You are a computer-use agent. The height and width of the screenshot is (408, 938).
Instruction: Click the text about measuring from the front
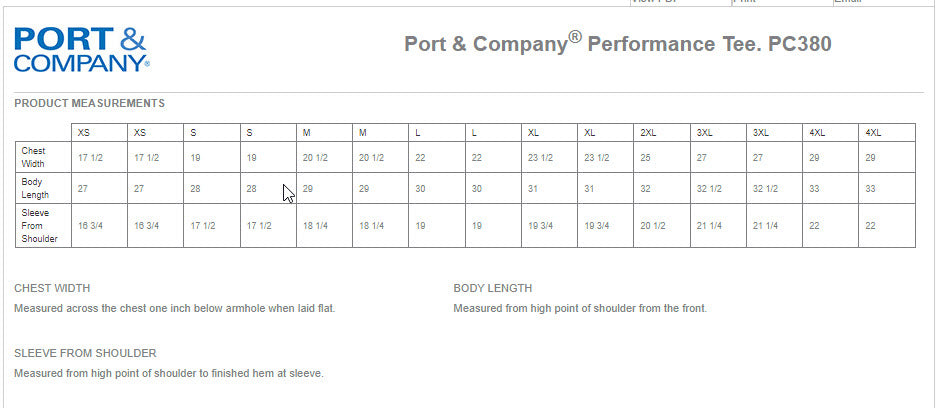[x=580, y=308]
